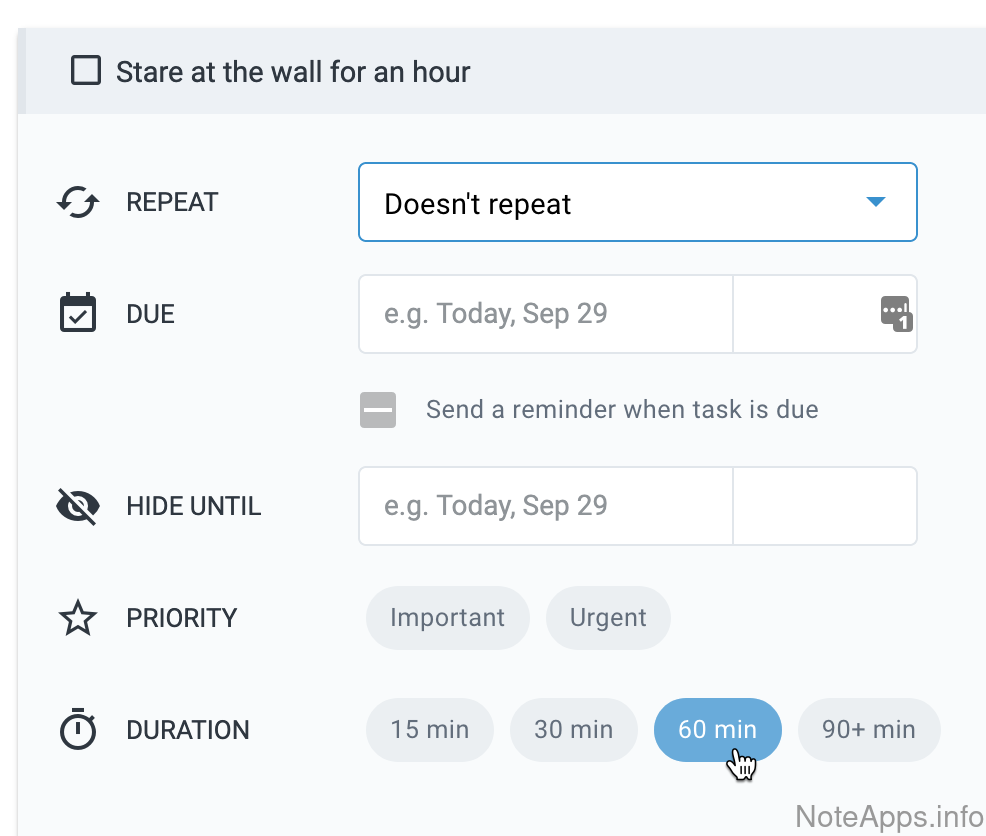Screen dimensions: 986x836
Task: Toggle the 'Send a reminder' checkbox
Action: pyautogui.click(x=378, y=410)
